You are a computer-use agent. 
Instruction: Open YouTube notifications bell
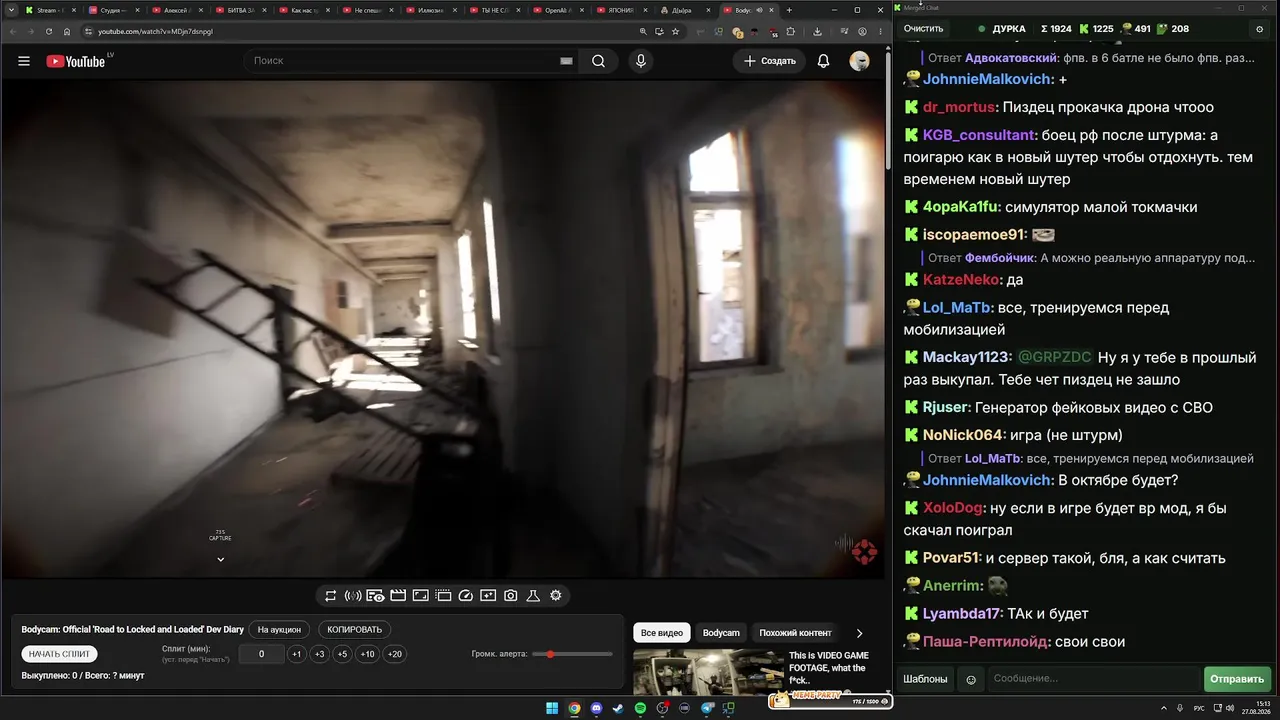click(823, 61)
